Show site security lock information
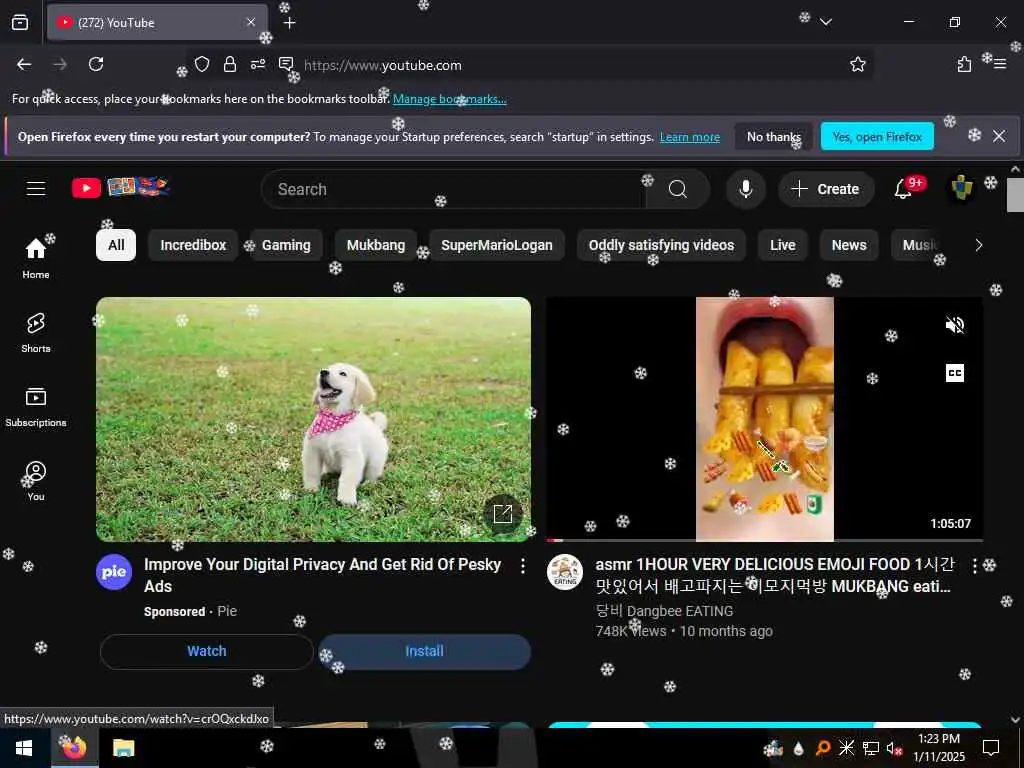This screenshot has height=768, width=1024. pyautogui.click(x=230, y=64)
